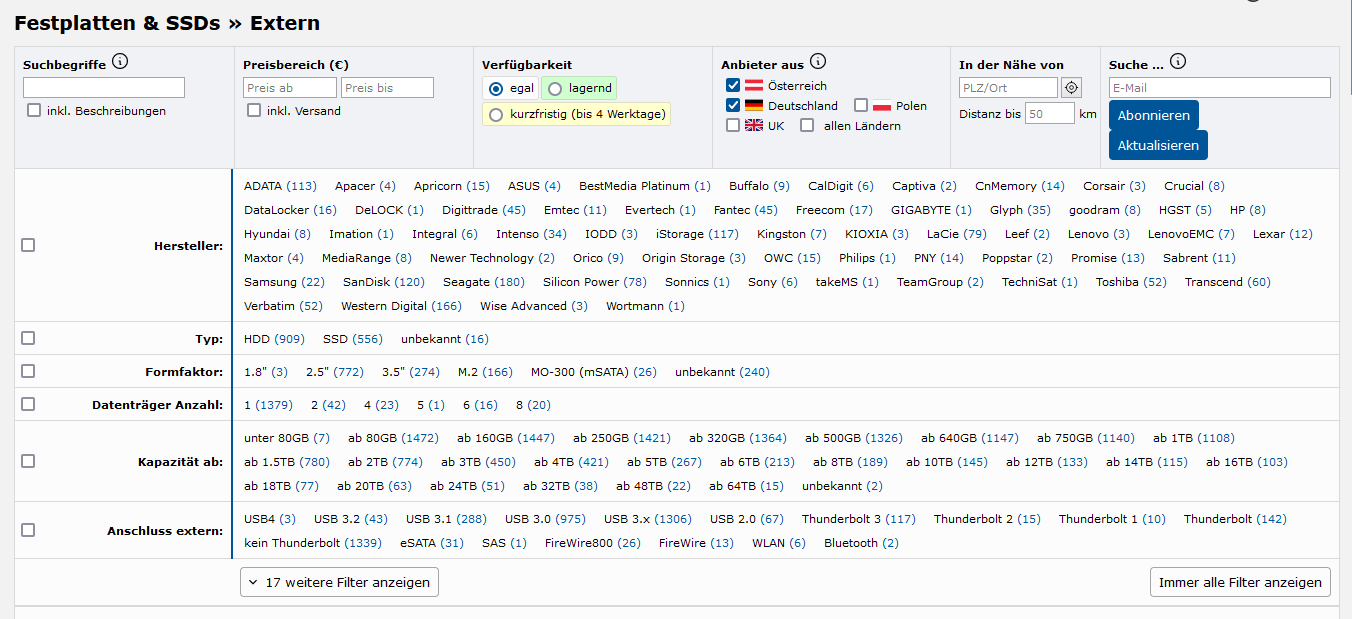1352x619 pixels.
Task: Expand 17 weitere Filter anzeigen
Action: point(339,582)
